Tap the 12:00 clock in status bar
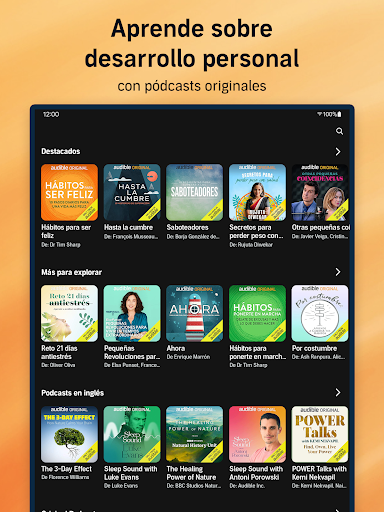The width and height of the screenshot is (384, 512). click(x=51, y=114)
